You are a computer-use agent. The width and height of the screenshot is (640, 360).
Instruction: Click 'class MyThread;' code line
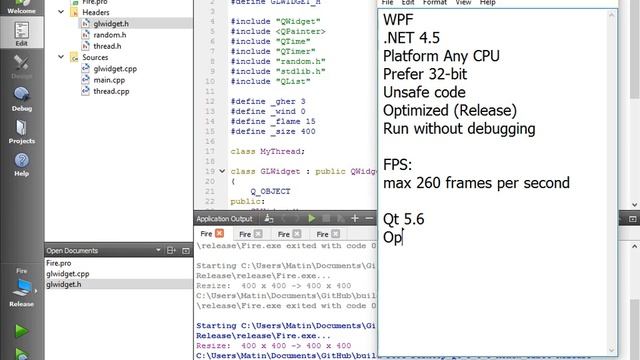point(267,151)
